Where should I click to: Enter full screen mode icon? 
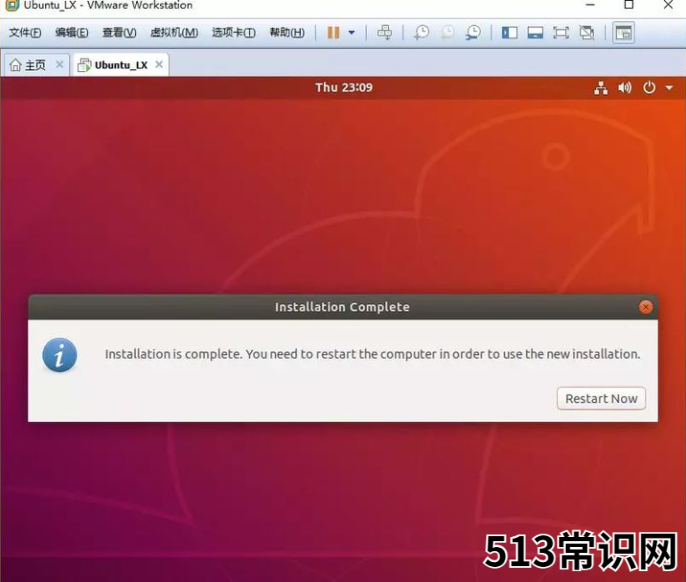(561, 33)
